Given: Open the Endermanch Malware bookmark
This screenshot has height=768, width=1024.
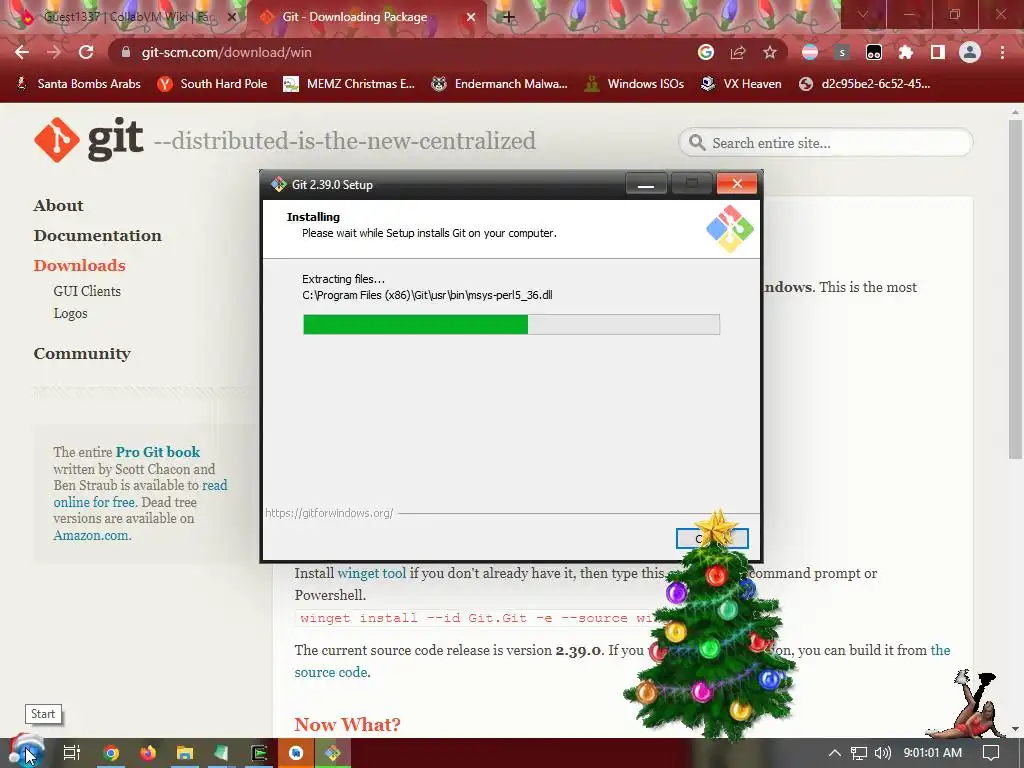Looking at the screenshot, I should tap(500, 84).
